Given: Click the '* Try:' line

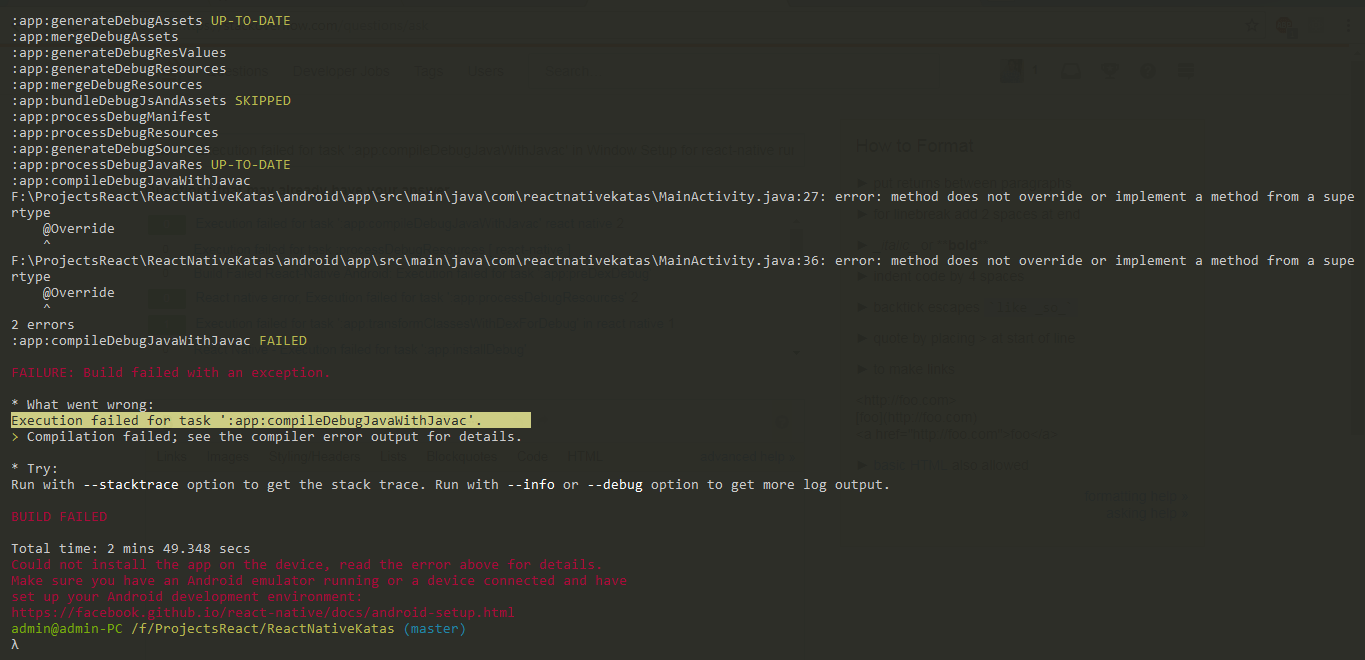Looking at the screenshot, I should 35,469.
